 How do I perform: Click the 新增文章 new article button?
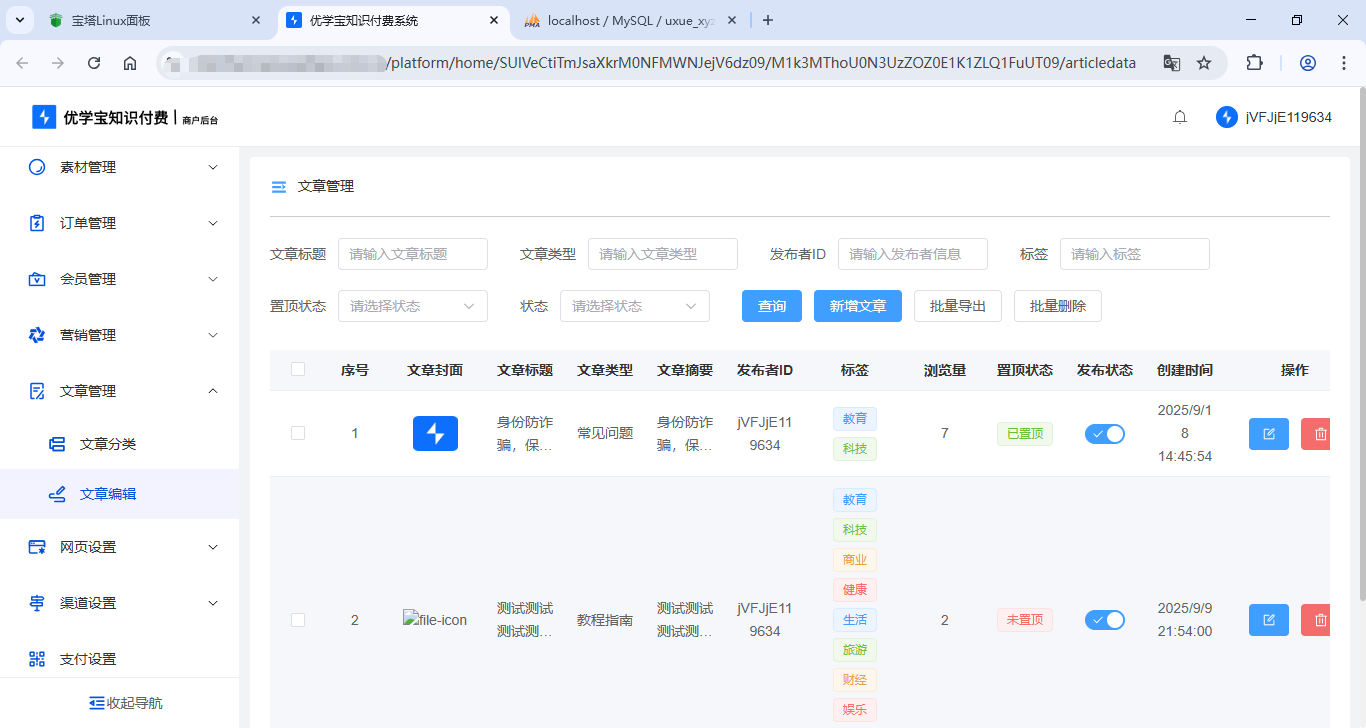click(857, 305)
